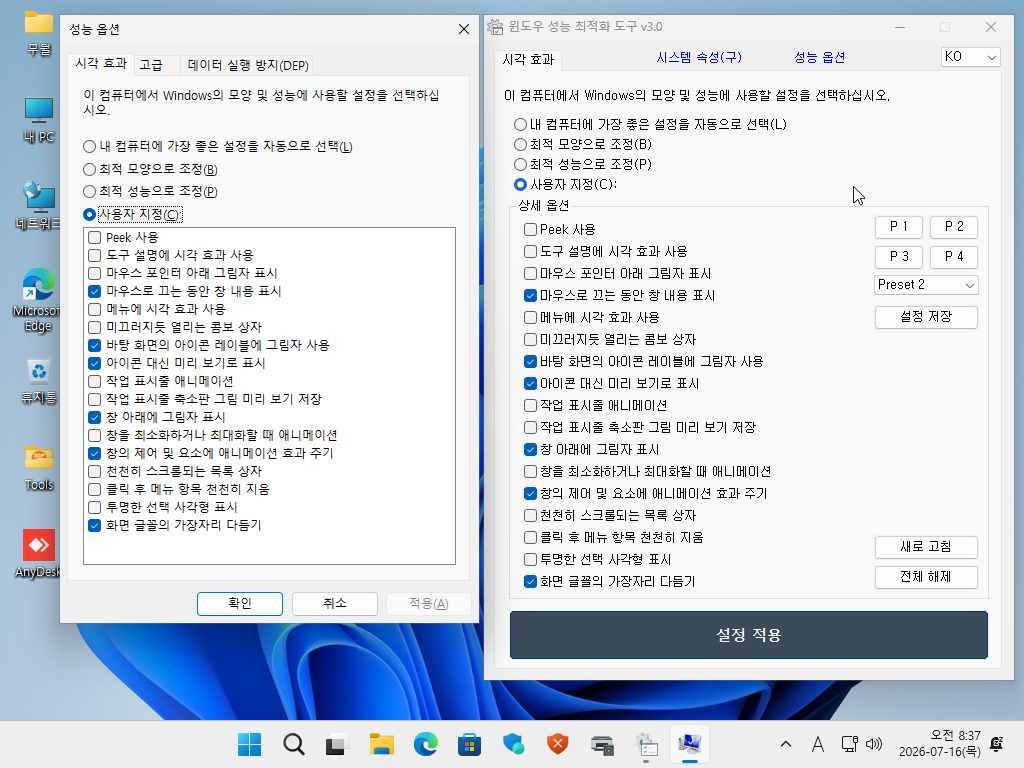Apply preset P 2

953,227
